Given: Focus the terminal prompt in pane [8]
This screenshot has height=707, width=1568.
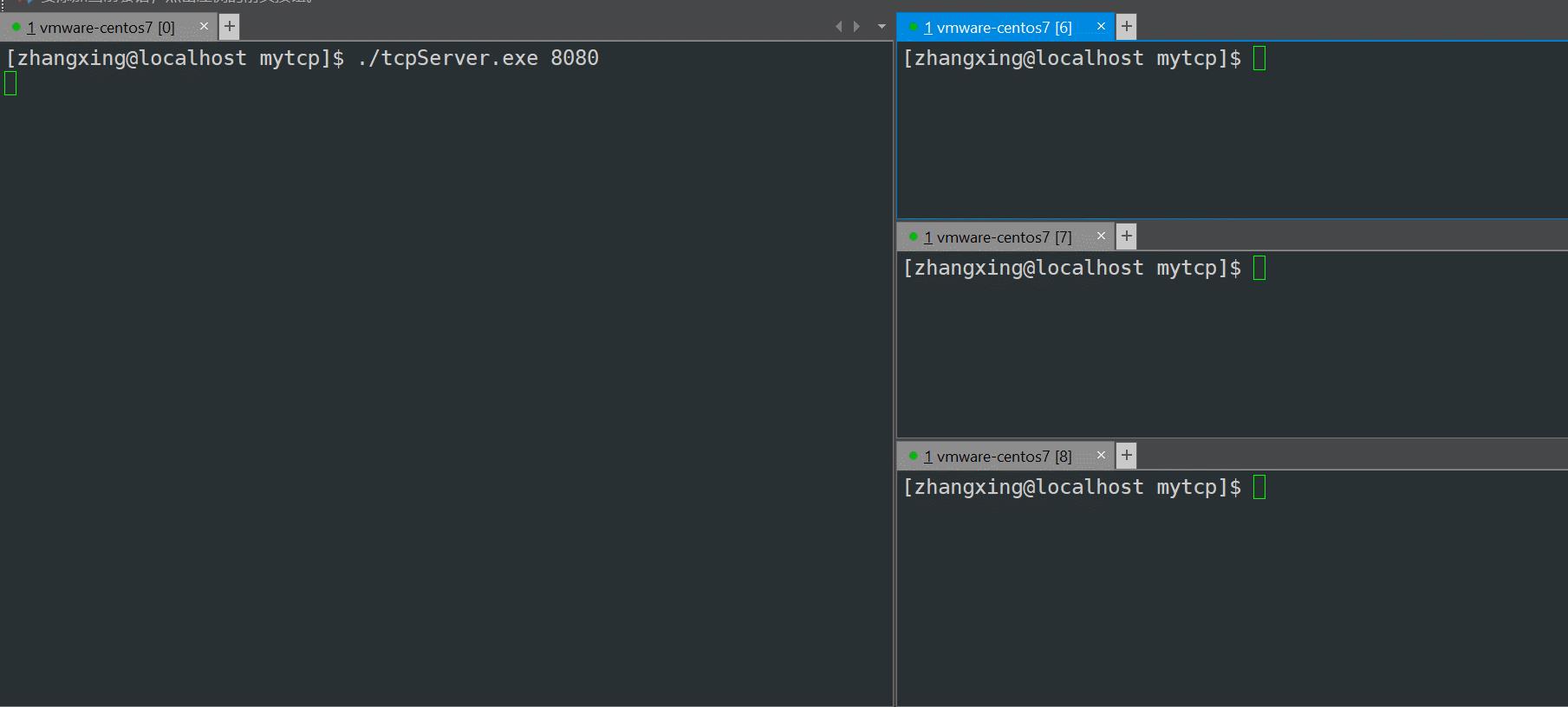Looking at the screenshot, I should (x=1084, y=487).
